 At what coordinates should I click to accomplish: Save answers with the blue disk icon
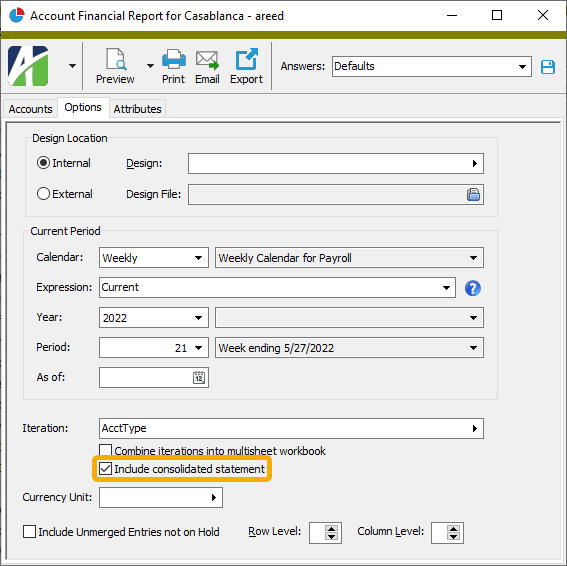[548, 67]
